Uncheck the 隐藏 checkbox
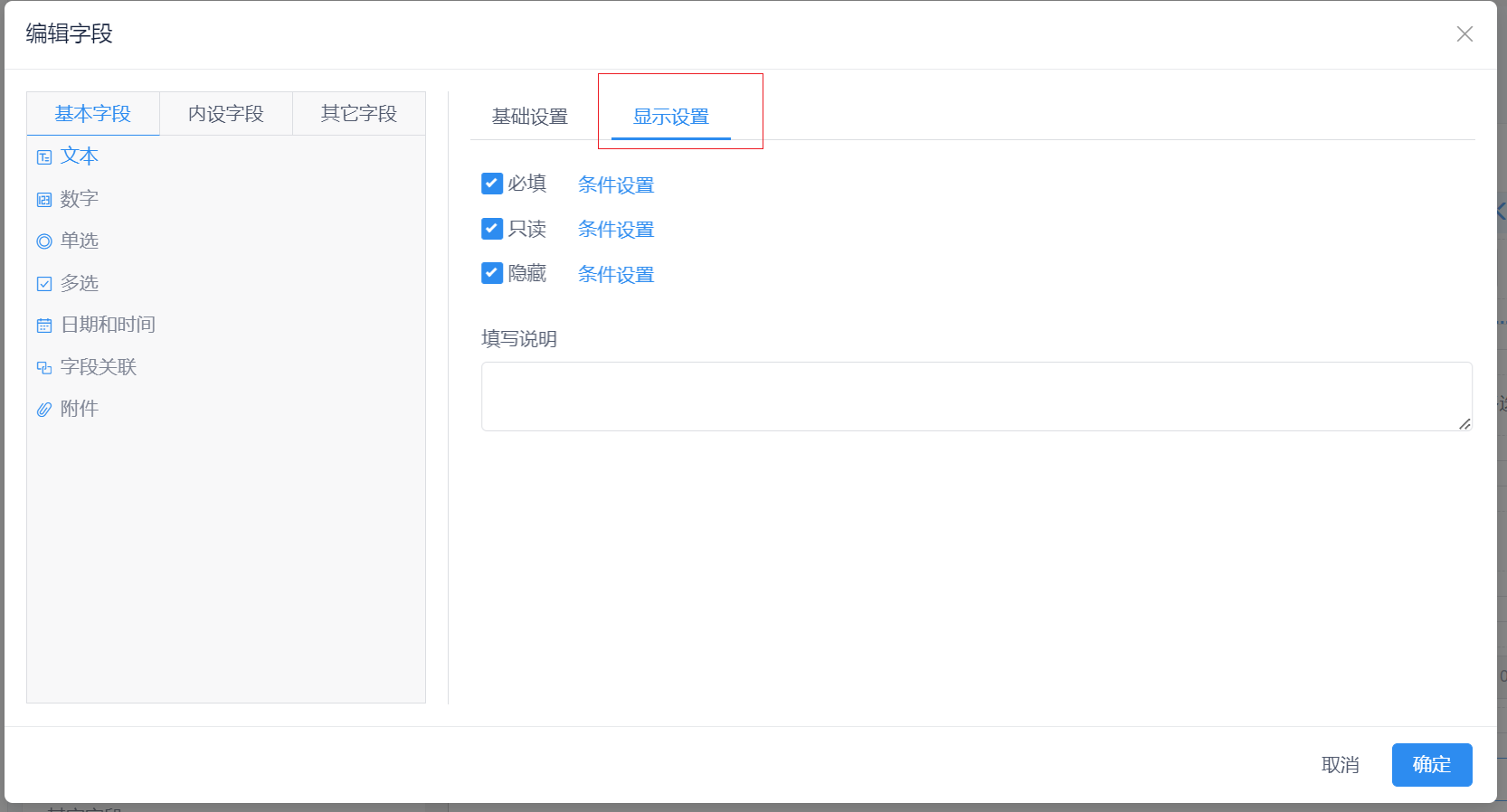 coord(492,273)
